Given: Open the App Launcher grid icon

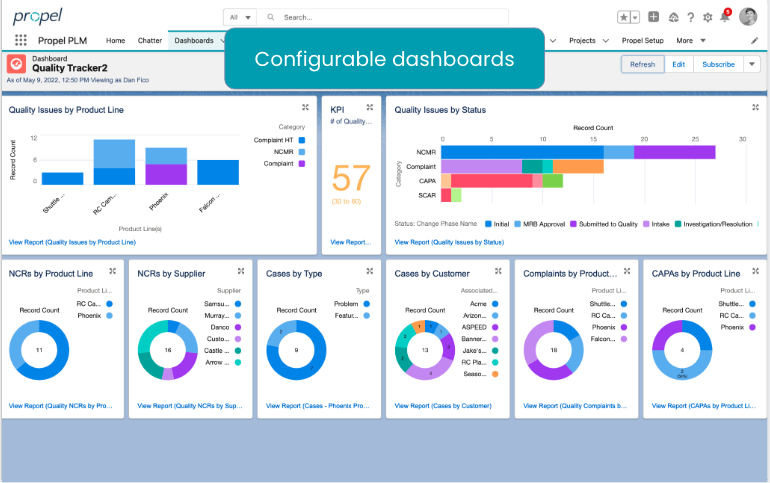Looking at the screenshot, I should 21,41.
